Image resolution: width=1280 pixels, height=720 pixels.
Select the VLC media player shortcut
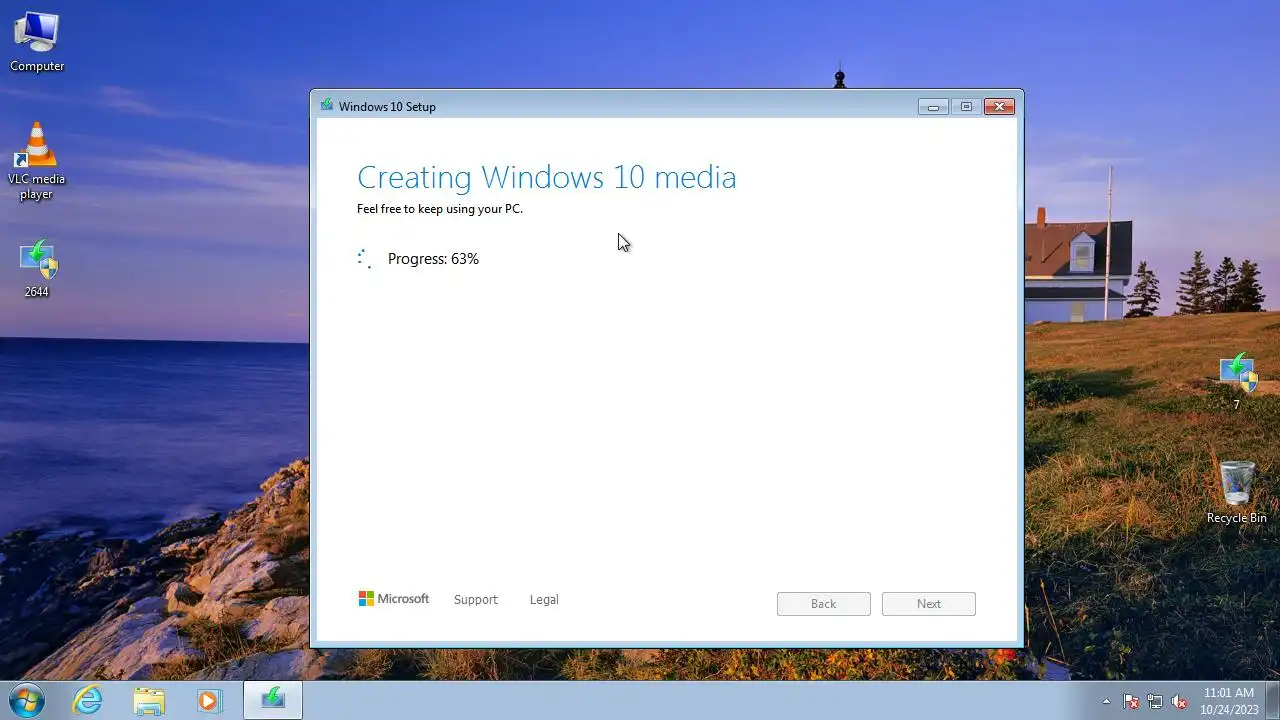pos(37,162)
